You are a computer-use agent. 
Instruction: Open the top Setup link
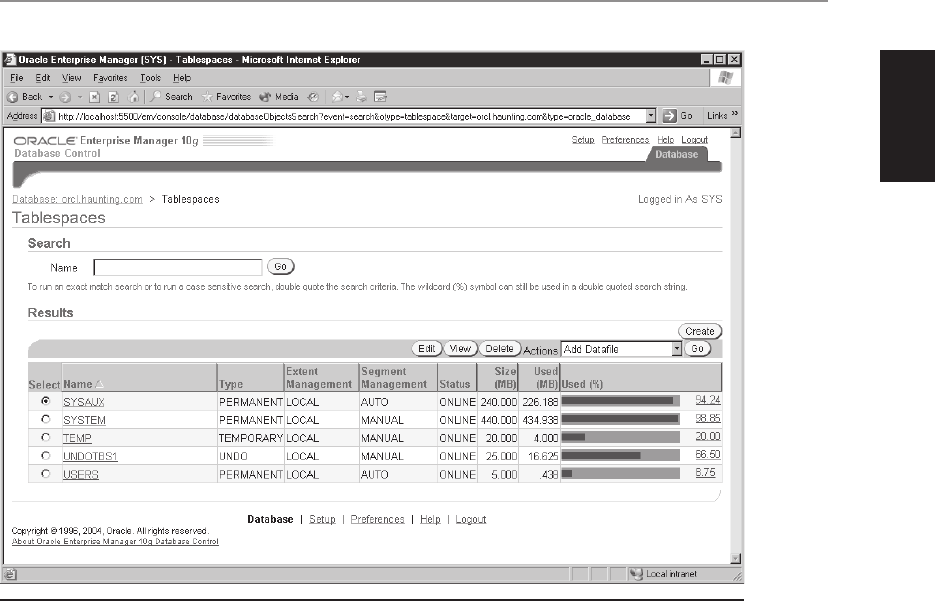click(x=583, y=140)
